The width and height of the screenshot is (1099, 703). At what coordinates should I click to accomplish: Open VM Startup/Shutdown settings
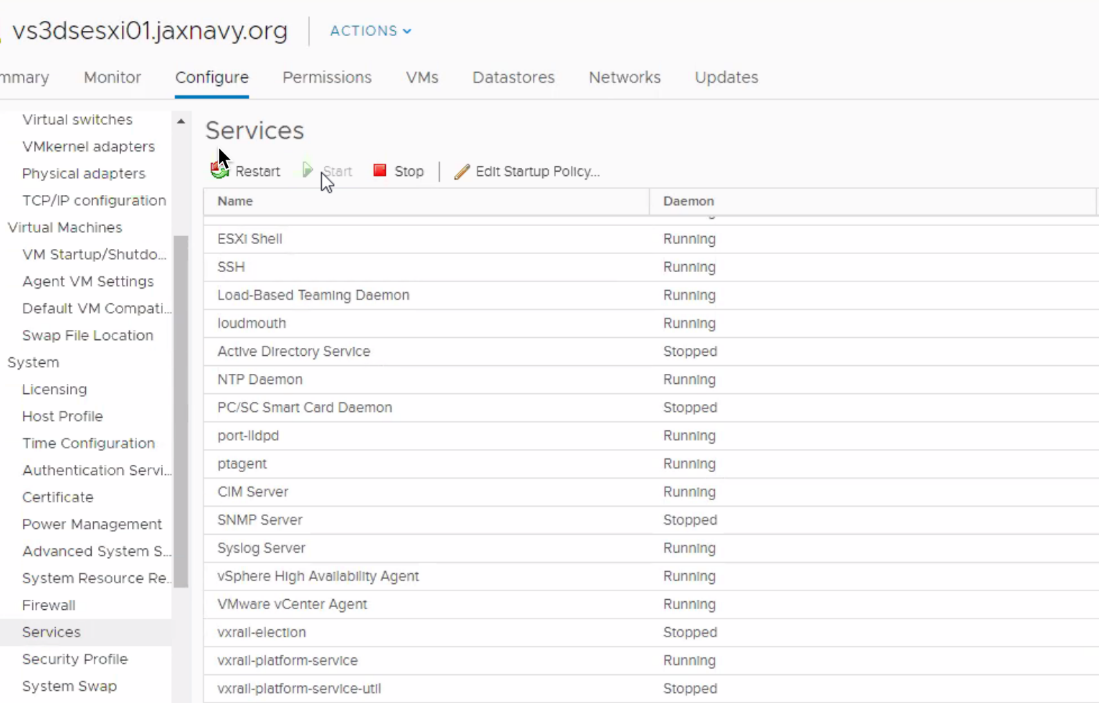(x=94, y=254)
